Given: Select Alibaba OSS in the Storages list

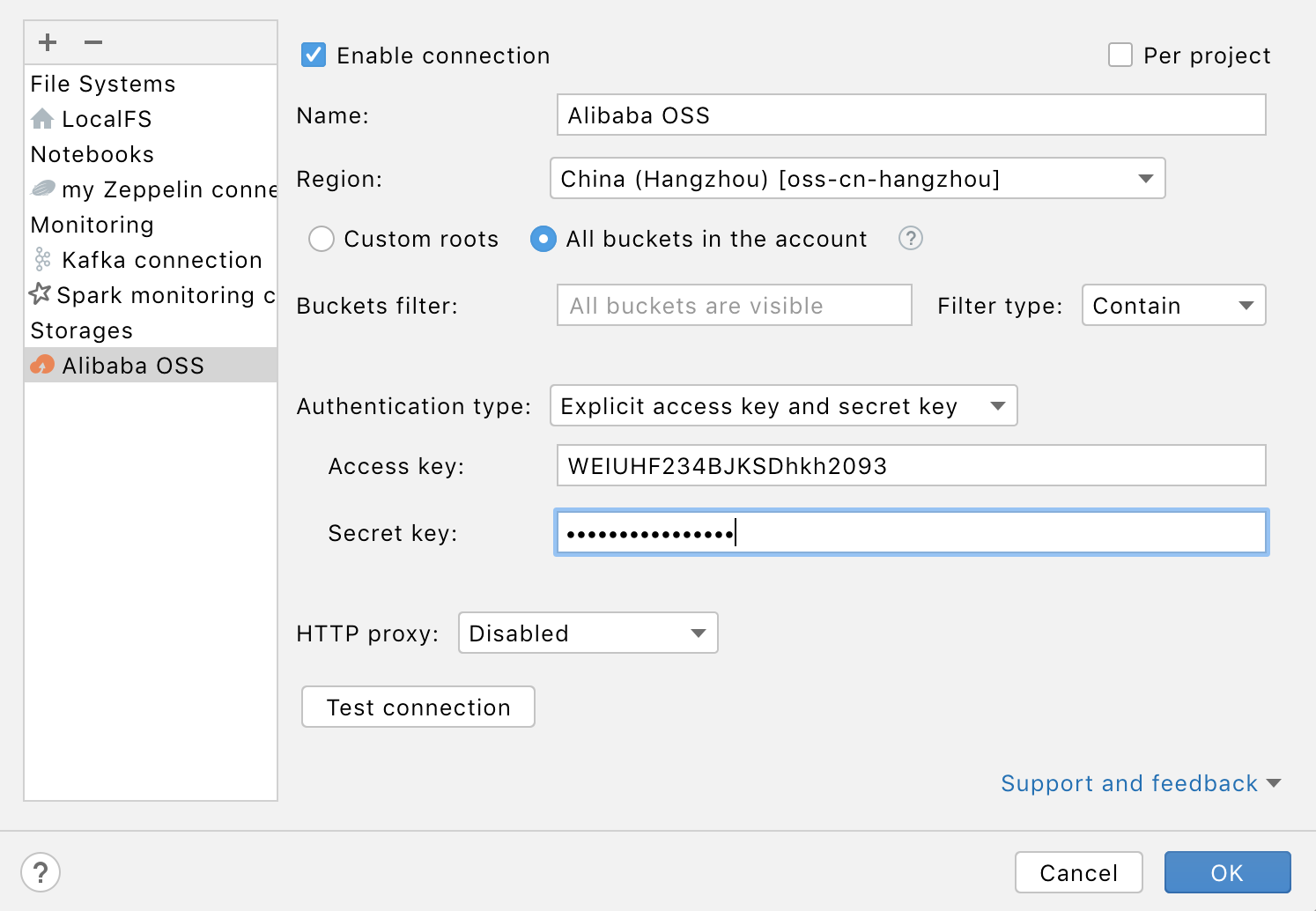Looking at the screenshot, I should coord(151,365).
